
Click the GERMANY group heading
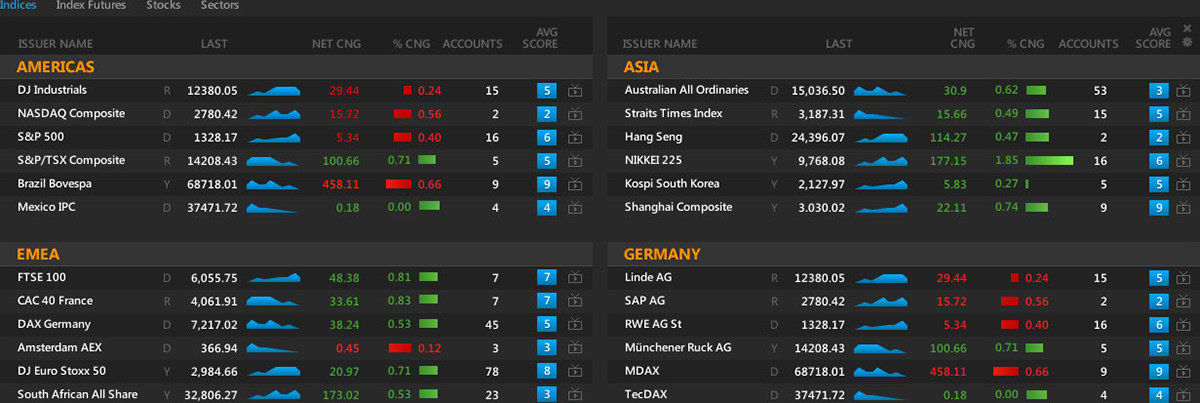click(x=662, y=254)
